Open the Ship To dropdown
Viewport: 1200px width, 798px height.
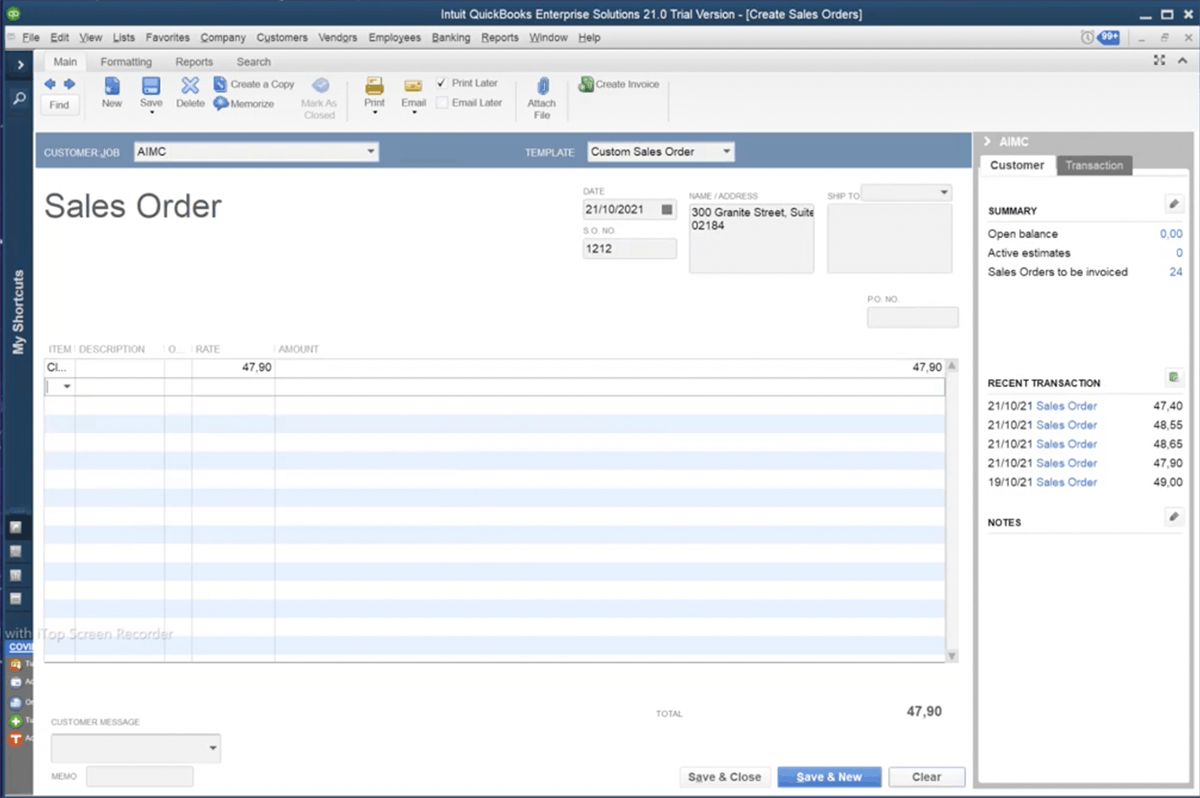coord(944,192)
